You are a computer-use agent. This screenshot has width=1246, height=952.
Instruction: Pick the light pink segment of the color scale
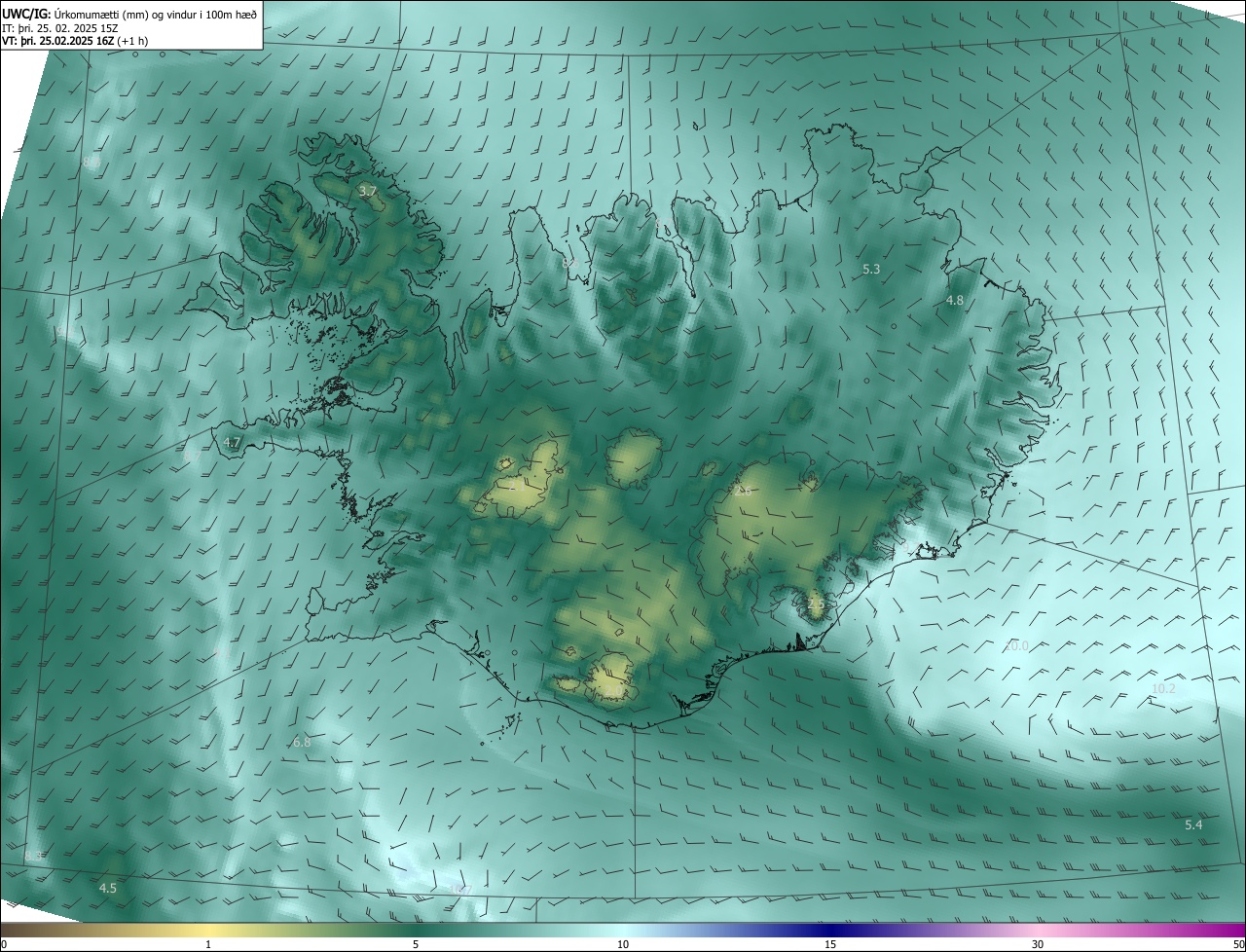[x=1038, y=930]
